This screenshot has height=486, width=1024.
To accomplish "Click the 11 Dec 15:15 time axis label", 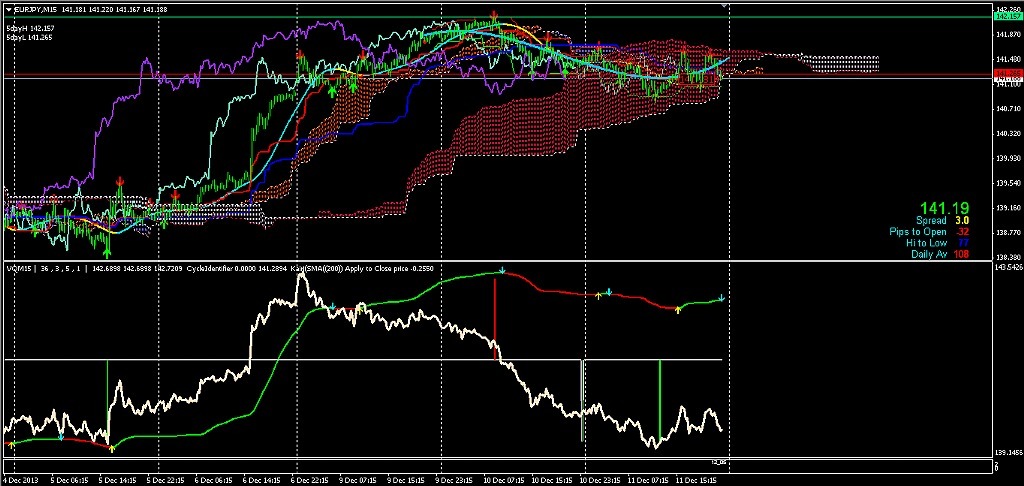I will pos(697,480).
